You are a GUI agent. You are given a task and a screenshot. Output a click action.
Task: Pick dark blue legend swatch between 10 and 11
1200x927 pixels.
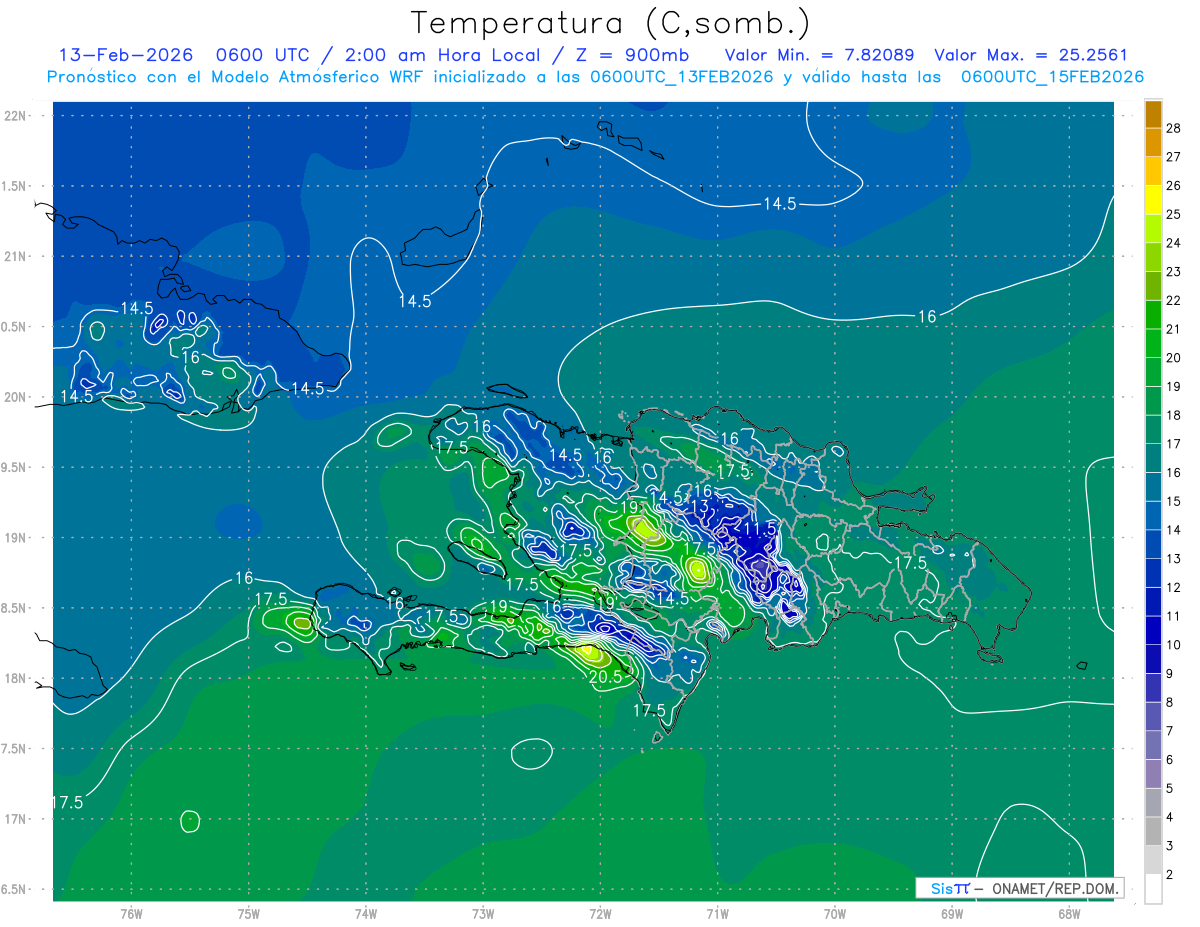point(1153,631)
